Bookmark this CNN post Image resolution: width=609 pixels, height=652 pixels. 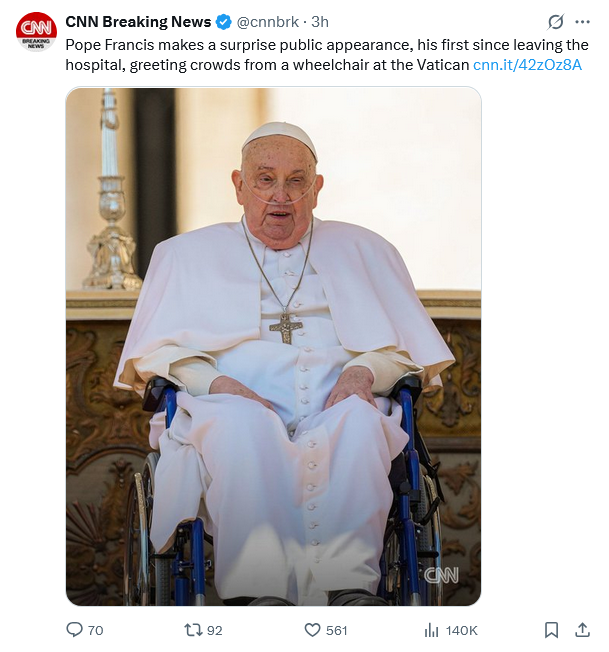551,630
